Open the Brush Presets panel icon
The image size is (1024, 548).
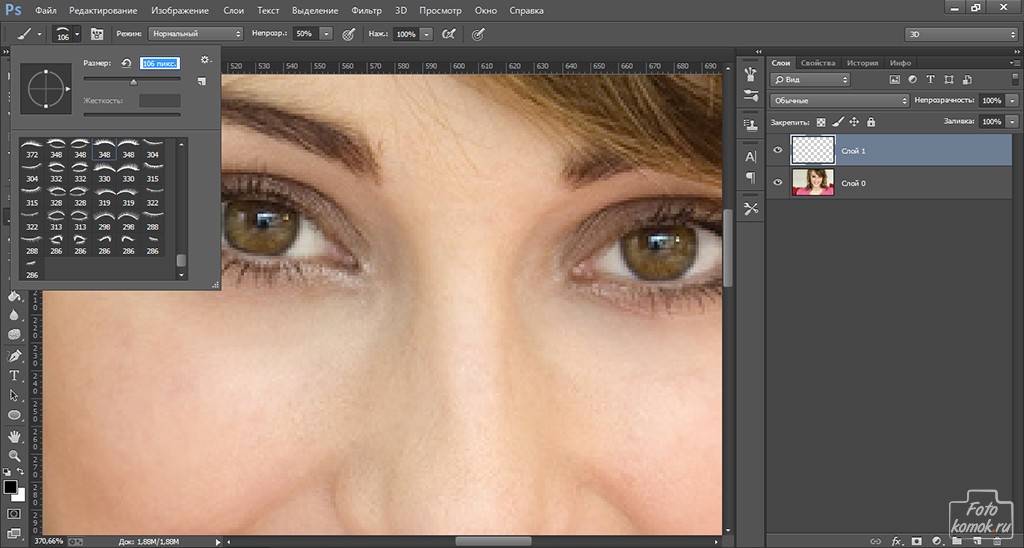(750, 74)
